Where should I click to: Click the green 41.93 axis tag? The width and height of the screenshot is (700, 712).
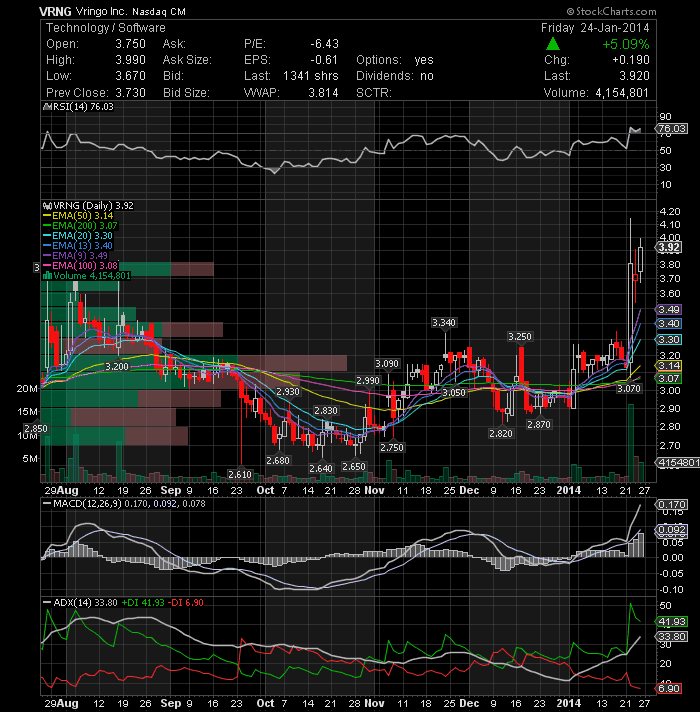click(671, 622)
